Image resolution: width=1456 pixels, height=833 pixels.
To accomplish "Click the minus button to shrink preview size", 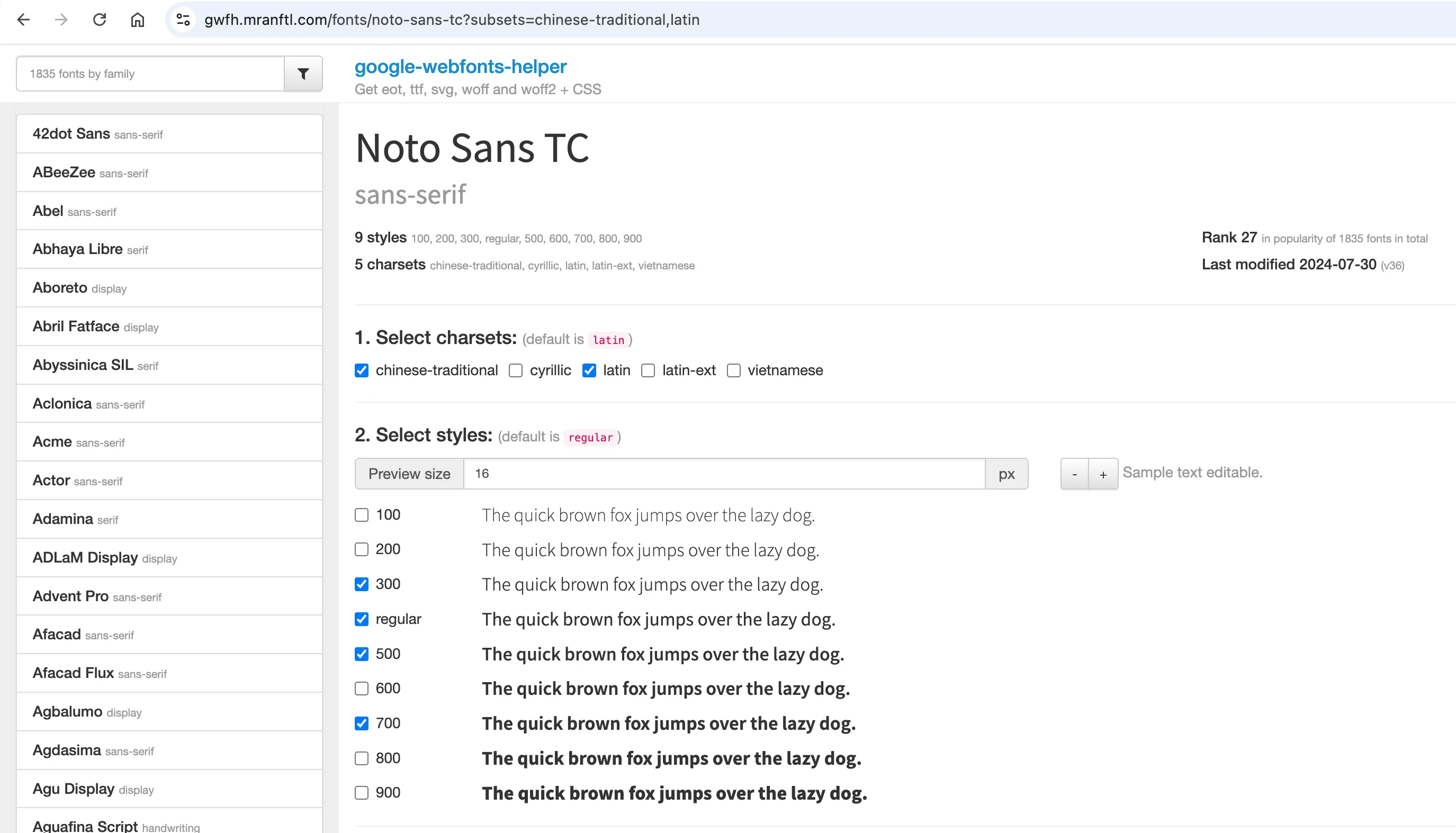I will point(1074,473).
